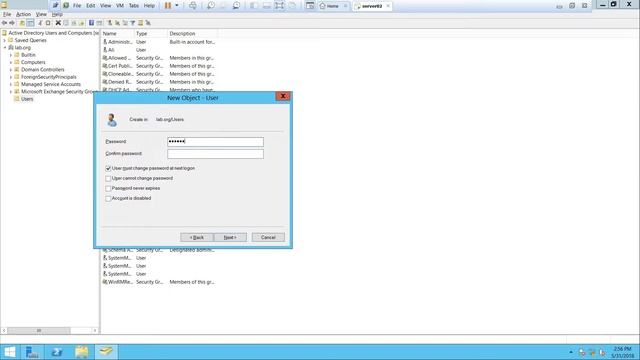The image size is (640, 360).
Task: Open the ADUC File menu
Action: [7, 14]
